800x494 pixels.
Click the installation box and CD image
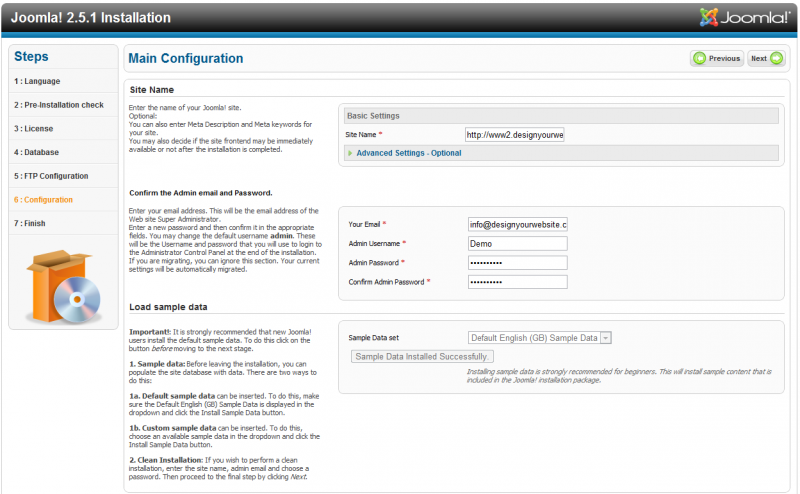(x=64, y=286)
